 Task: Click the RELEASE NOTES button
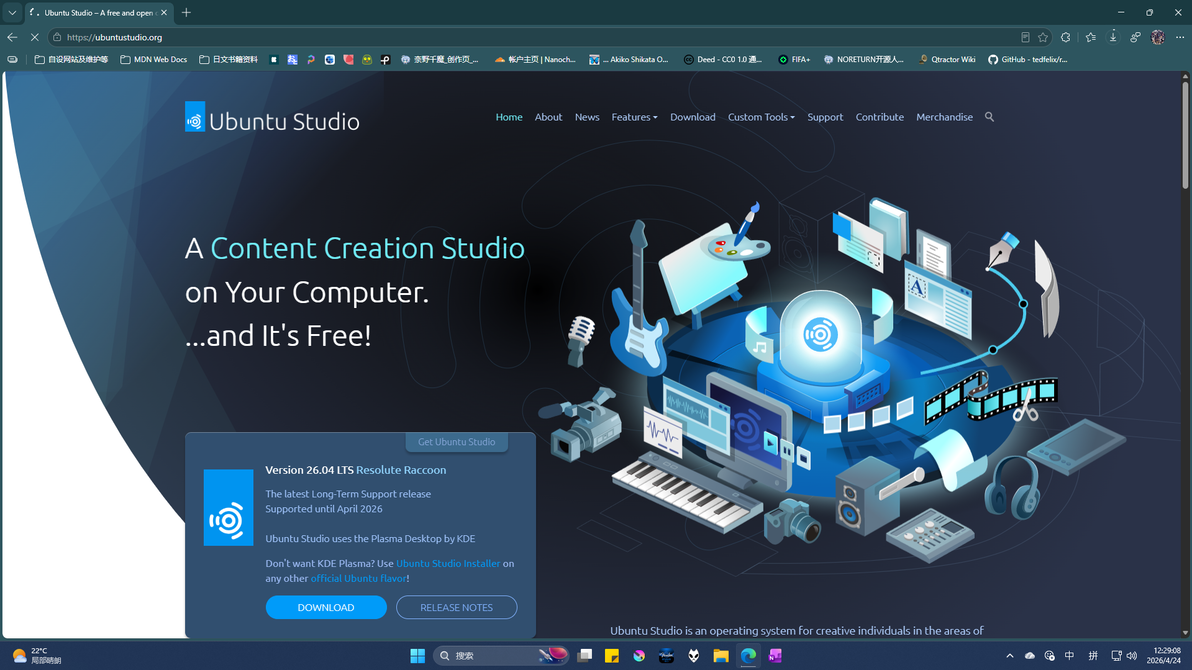point(456,607)
